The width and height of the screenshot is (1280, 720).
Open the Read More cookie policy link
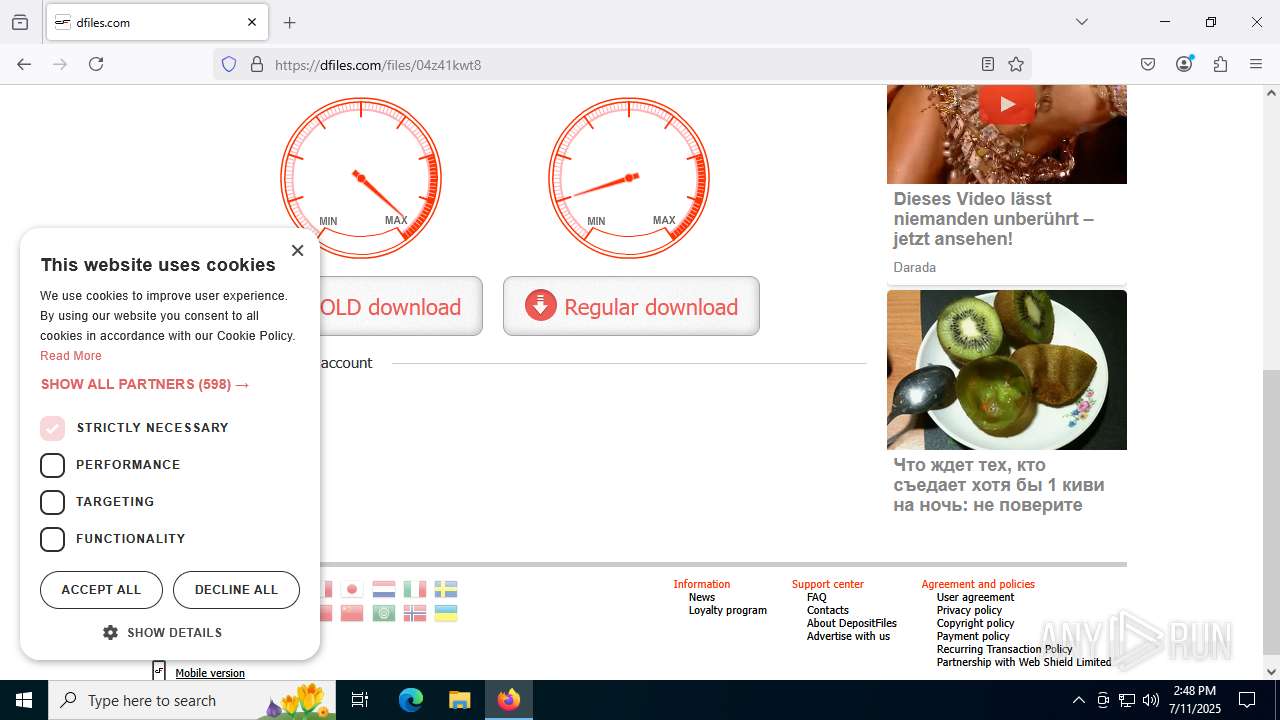click(71, 356)
